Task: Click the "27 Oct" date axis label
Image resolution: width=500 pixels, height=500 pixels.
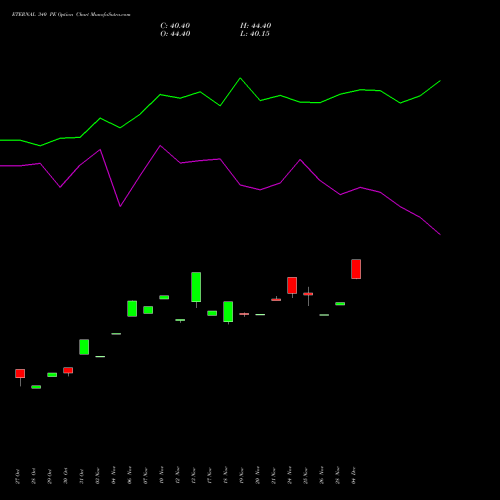Action: [18, 476]
